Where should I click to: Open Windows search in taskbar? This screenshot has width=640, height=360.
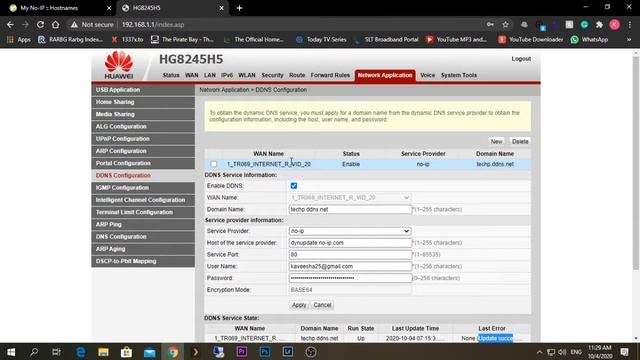tap(34, 352)
